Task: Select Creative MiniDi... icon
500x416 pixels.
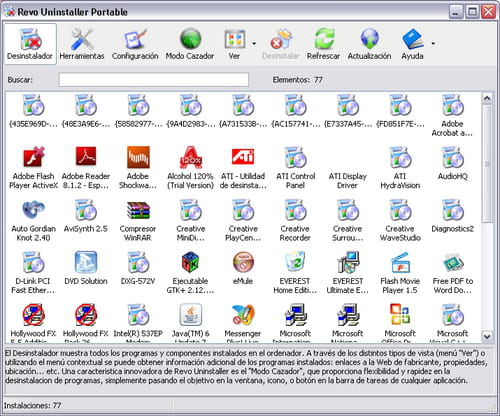Action: click(190, 209)
